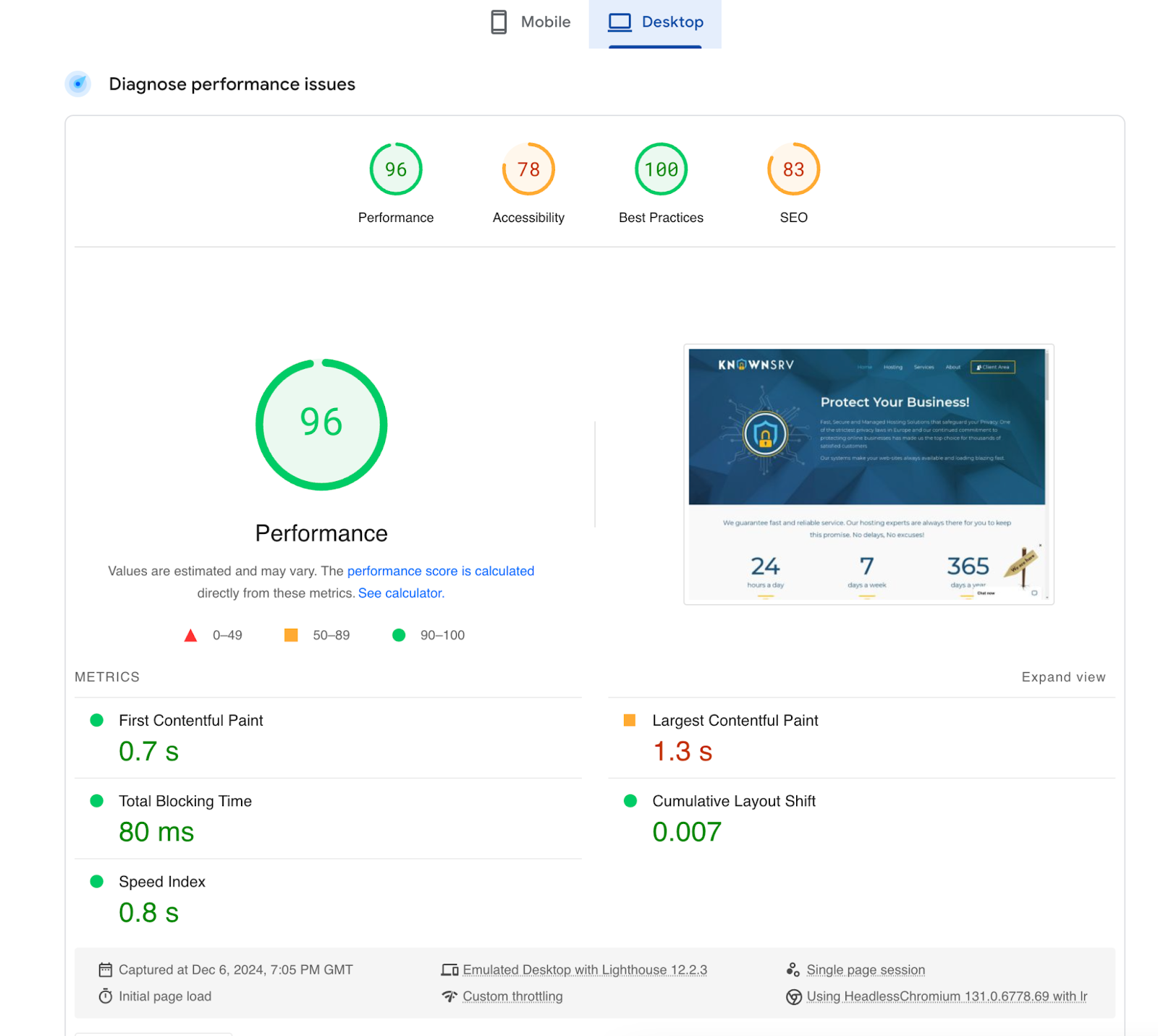Click the 'Diagnose performance issues' heading

tap(232, 84)
